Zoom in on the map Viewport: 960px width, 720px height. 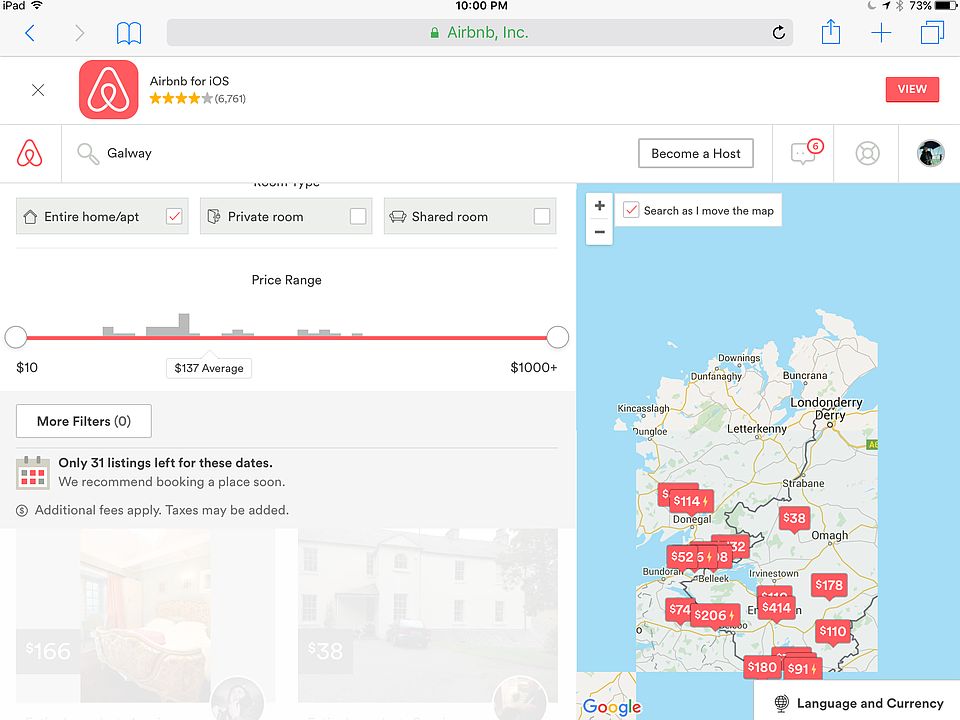599,206
